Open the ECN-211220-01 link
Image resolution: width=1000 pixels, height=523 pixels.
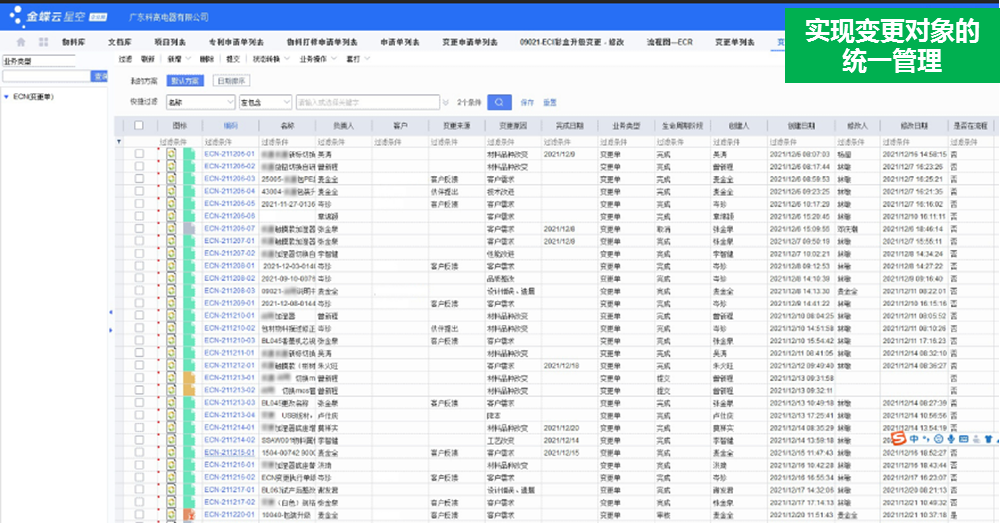(230, 515)
